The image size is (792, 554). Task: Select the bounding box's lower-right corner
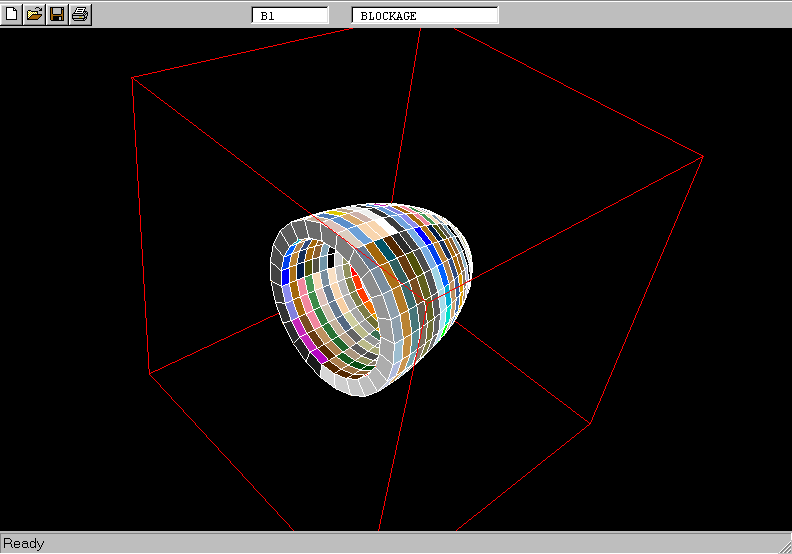click(x=591, y=424)
